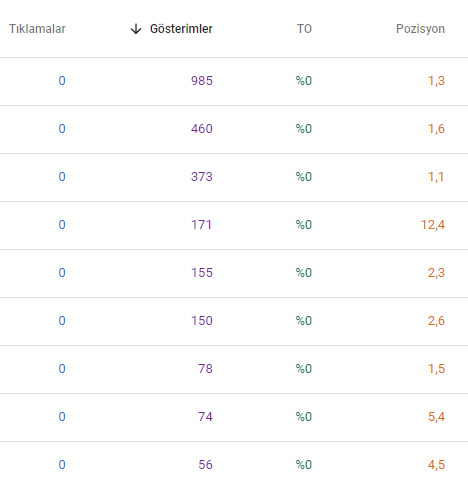Click the position value 12,4
The height and width of the screenshot is (487, 468).
[x=433, y=225]
